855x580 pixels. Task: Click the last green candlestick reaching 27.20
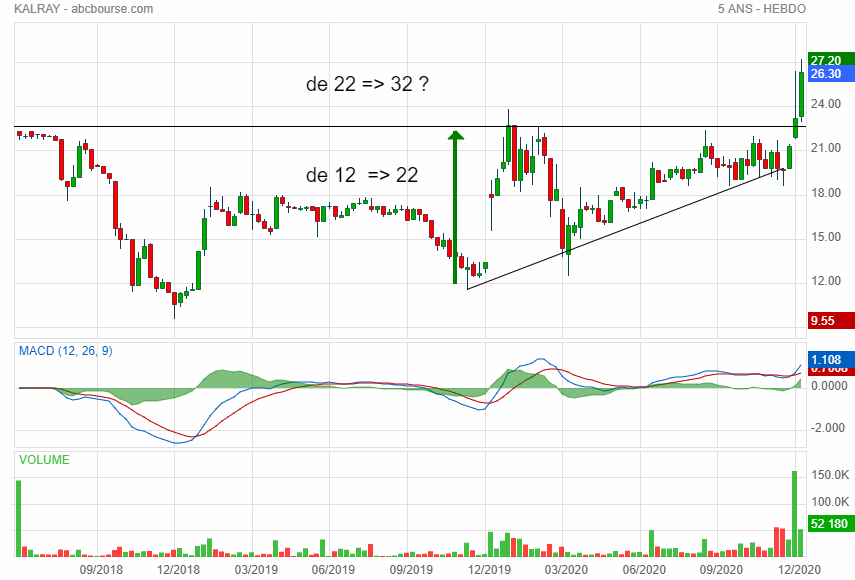[801, 94]
